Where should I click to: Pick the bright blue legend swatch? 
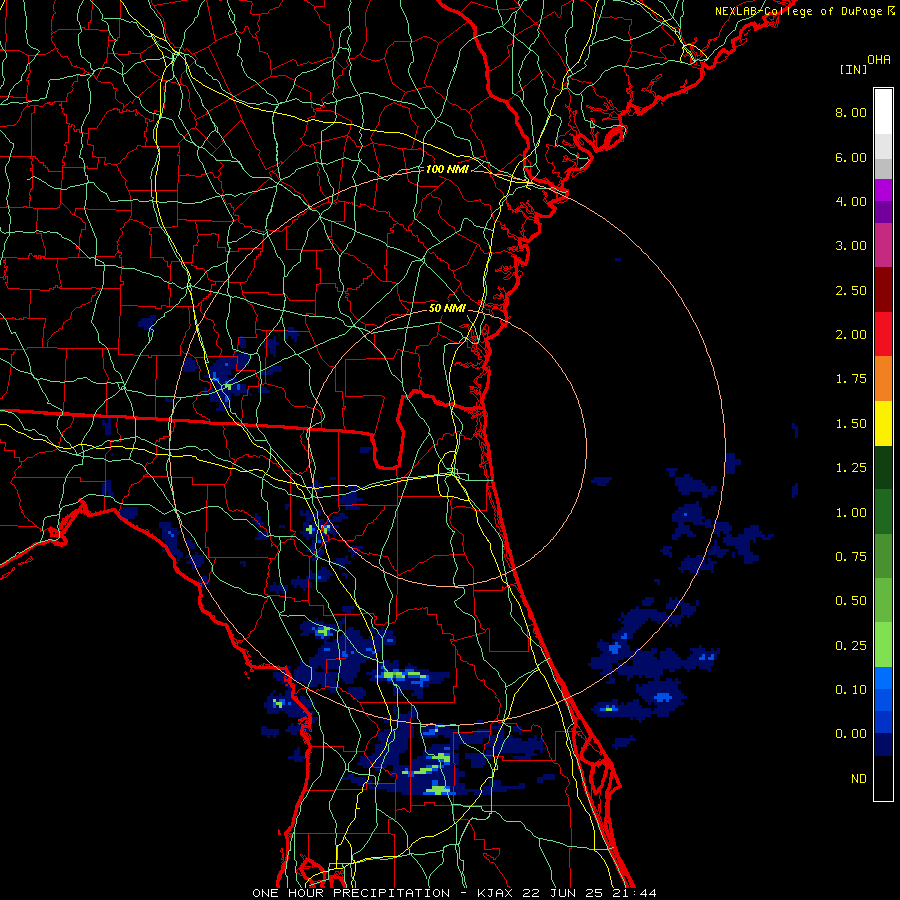click(883, 678)
